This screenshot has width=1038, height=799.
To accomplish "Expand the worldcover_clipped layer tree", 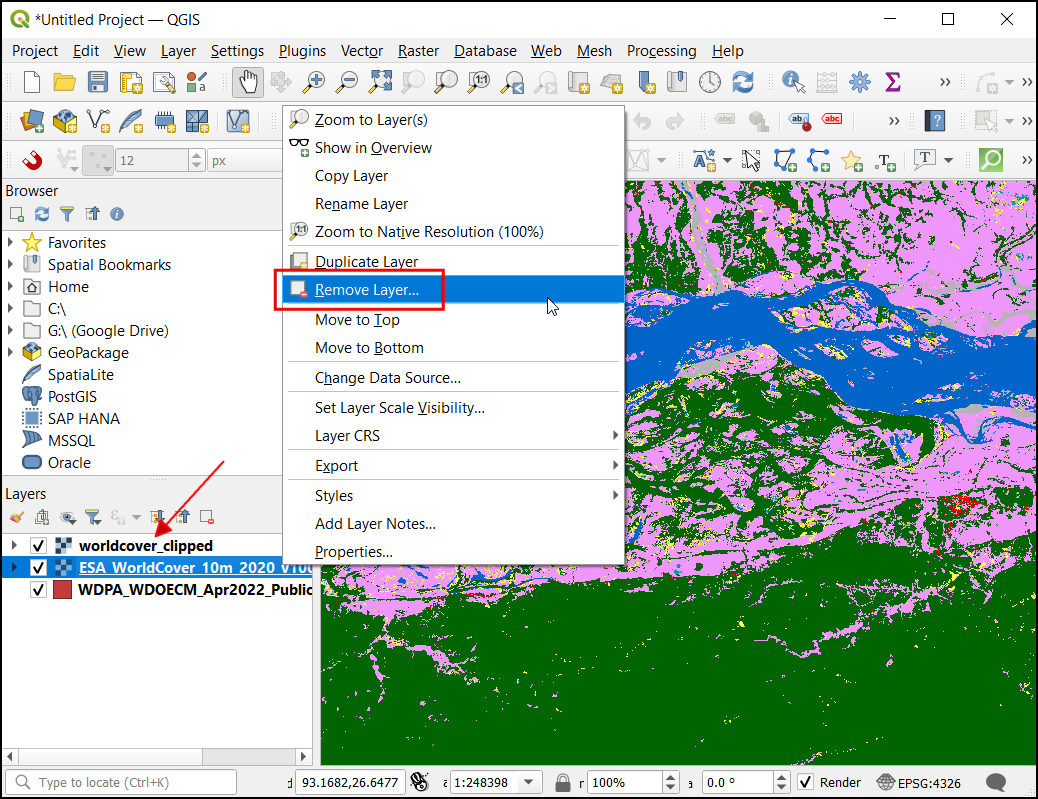I will point(13,546).
